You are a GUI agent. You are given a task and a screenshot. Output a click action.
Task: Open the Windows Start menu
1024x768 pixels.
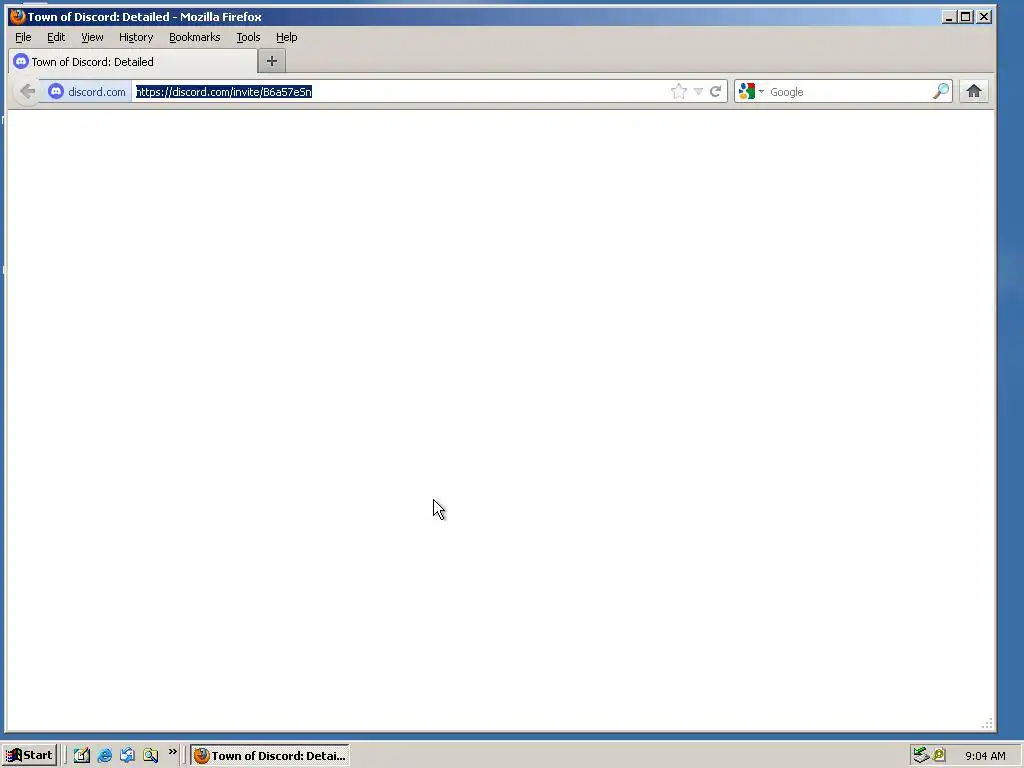(x=29, y=756)
